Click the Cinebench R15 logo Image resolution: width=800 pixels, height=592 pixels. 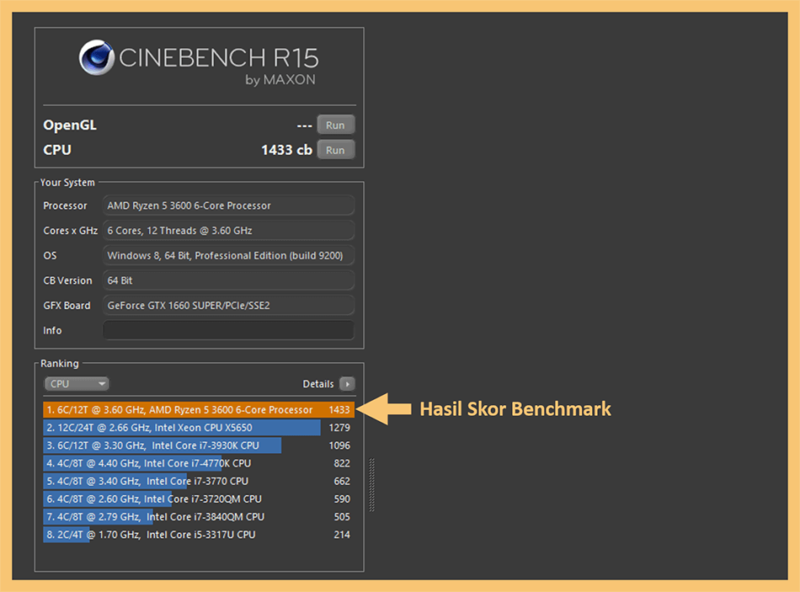click(x=199, y=63)
